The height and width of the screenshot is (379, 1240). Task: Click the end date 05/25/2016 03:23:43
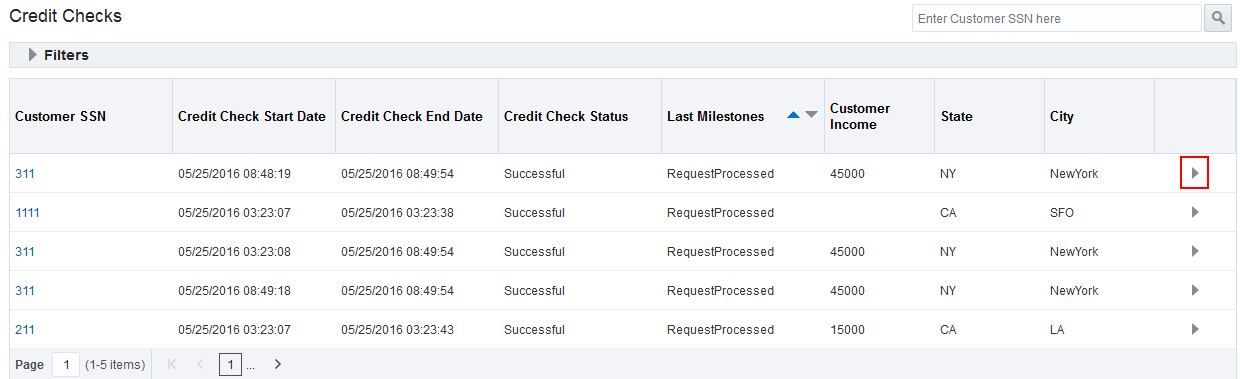(397, 330)
